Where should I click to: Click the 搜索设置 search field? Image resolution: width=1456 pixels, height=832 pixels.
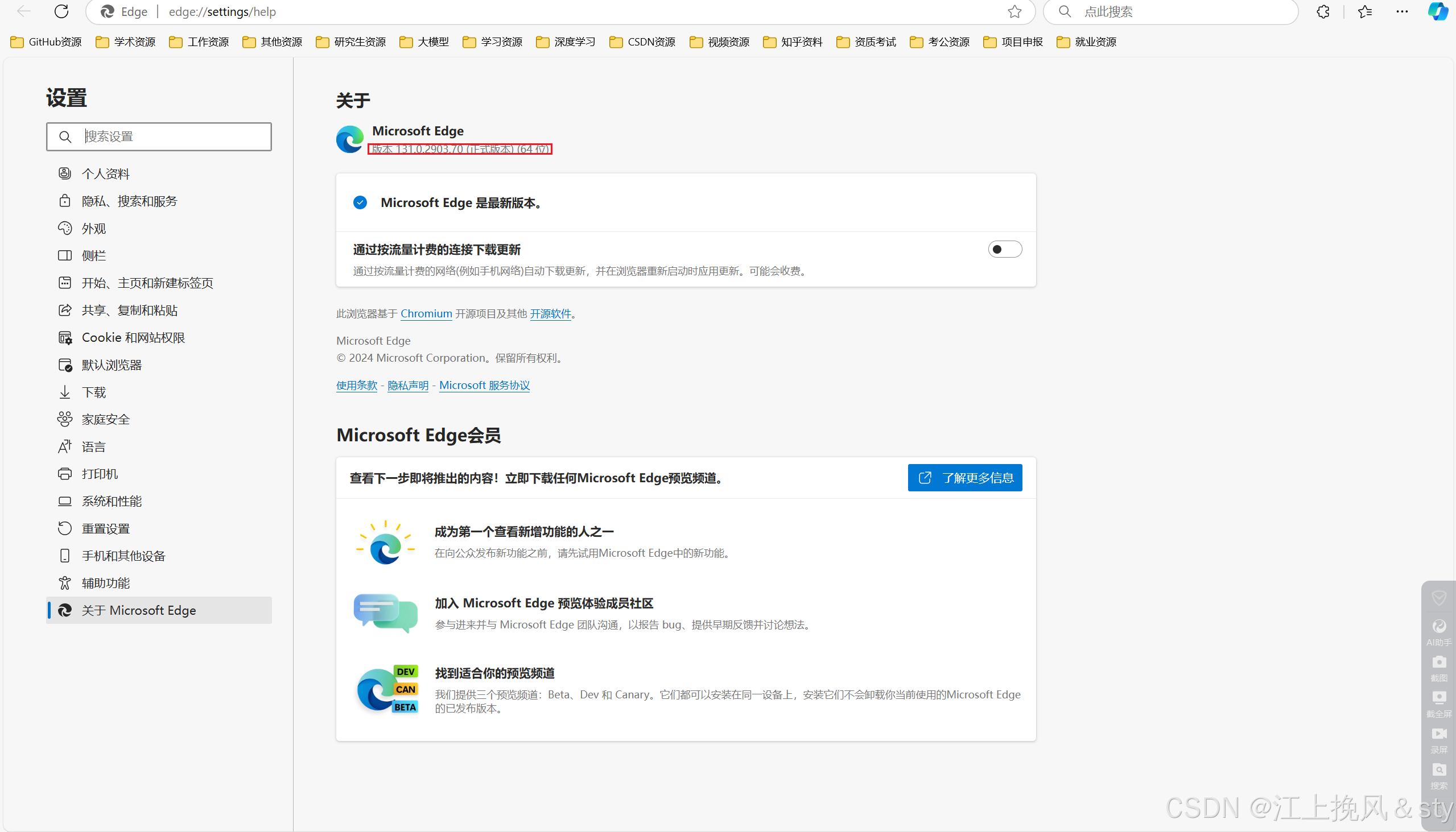coord(158,136)
